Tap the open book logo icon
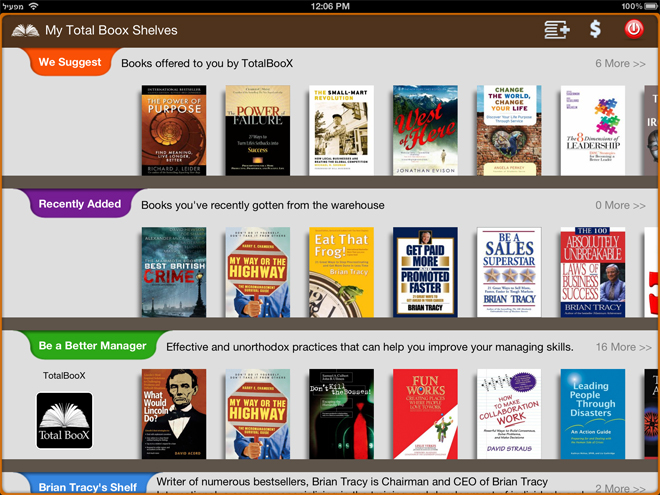 click(25, 30)
